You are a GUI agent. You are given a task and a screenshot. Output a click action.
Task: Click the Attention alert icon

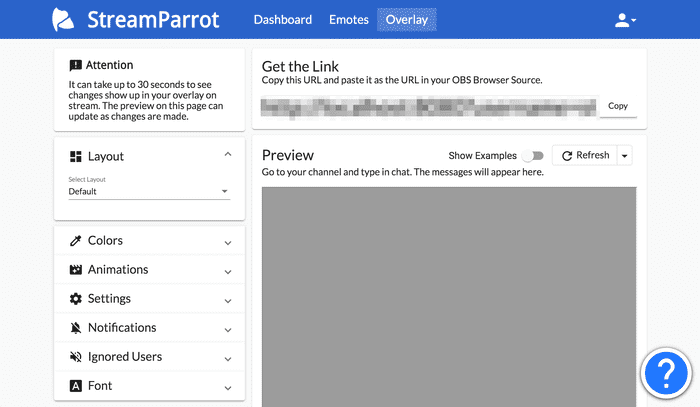coord(75,66)
